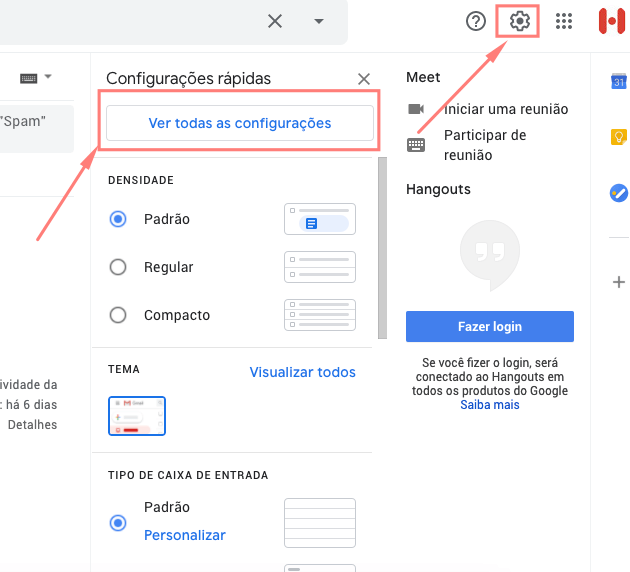Open Google Tasks side panel icon

coord(619,193)
